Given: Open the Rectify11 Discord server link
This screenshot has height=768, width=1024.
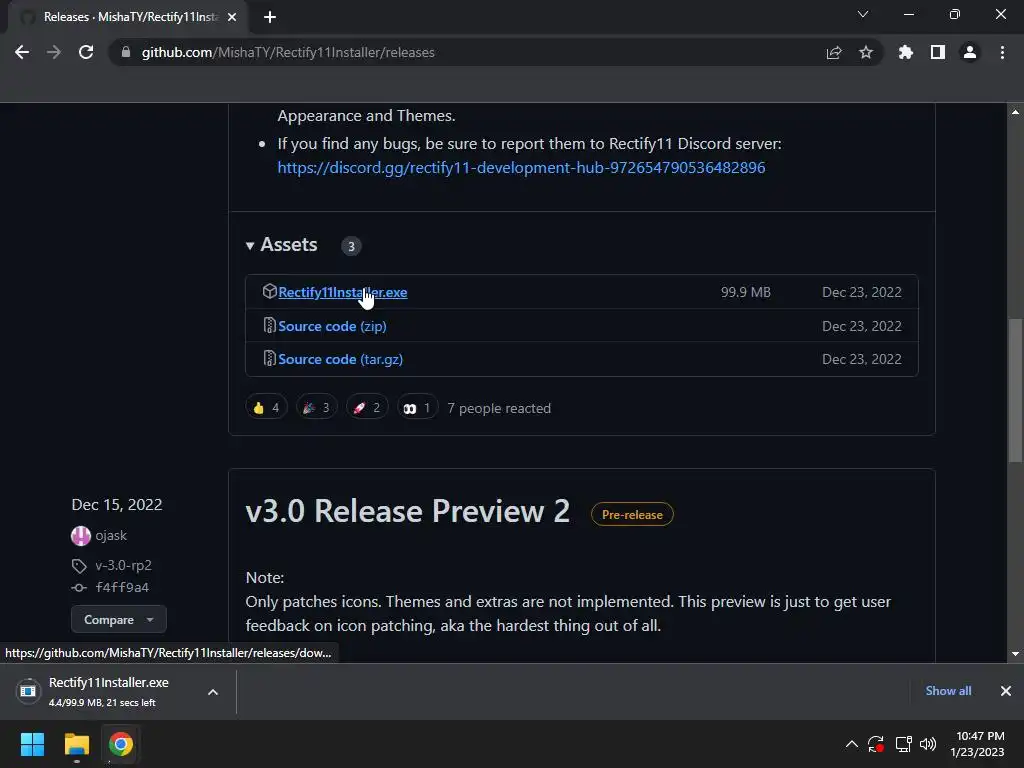Looking at the screenshot, I should pyautogui.click(x=521, y=167).
